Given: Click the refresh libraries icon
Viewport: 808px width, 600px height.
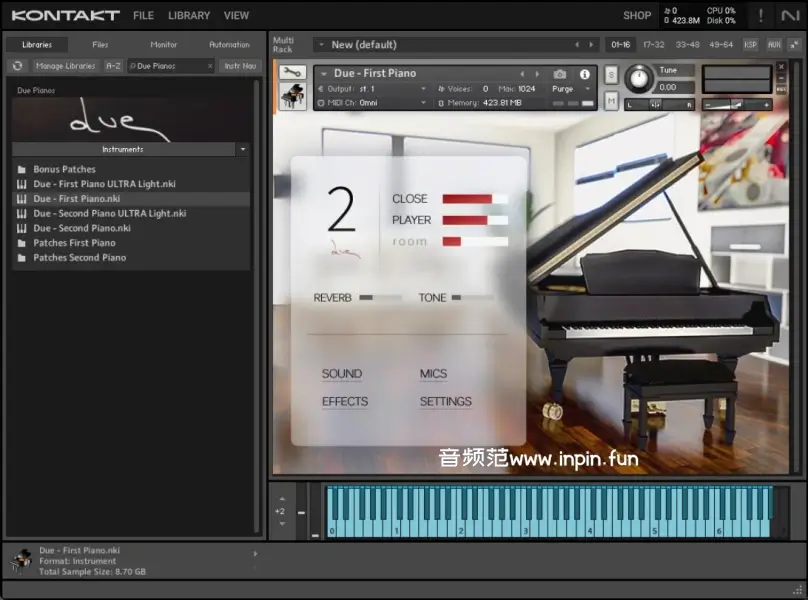Looking at the screenshot, I should pos(17,66).
